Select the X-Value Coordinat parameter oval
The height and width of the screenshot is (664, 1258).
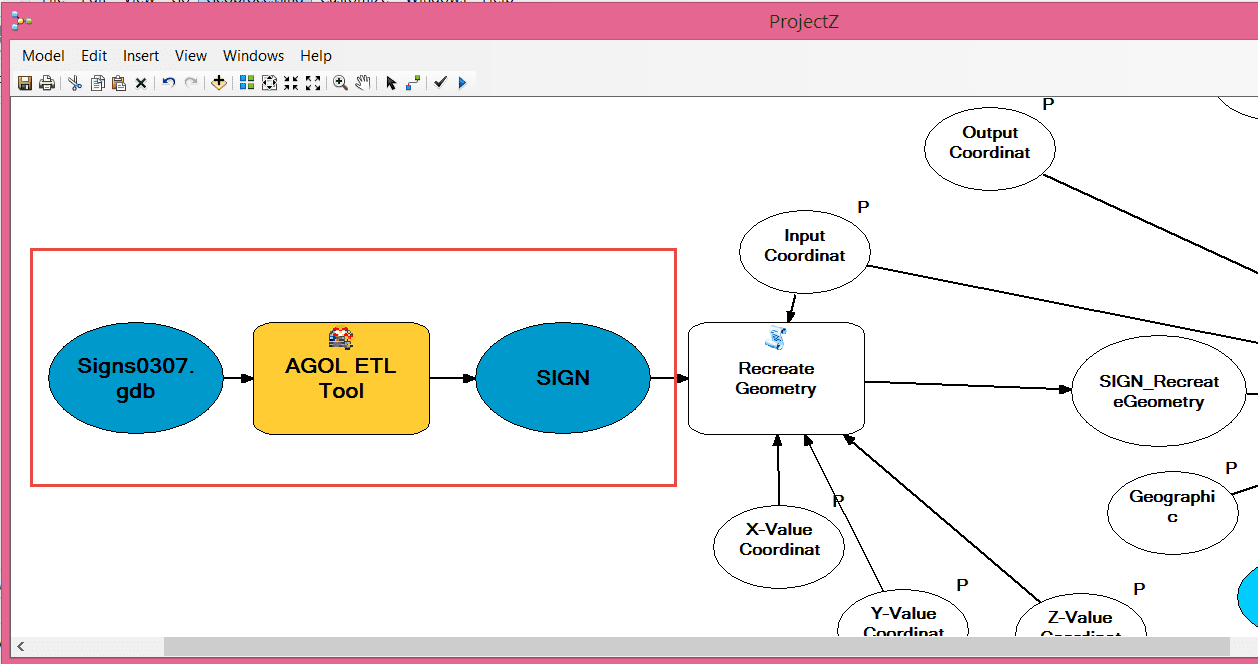(779, 547)
